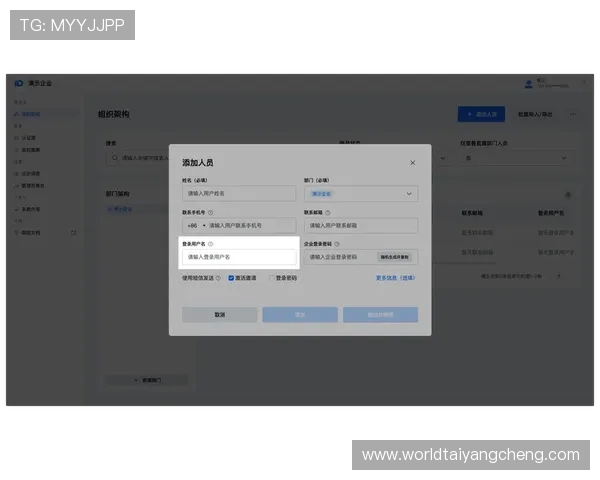
Task: Click the ID logo in top-left corner
Action: click(19, 83)
